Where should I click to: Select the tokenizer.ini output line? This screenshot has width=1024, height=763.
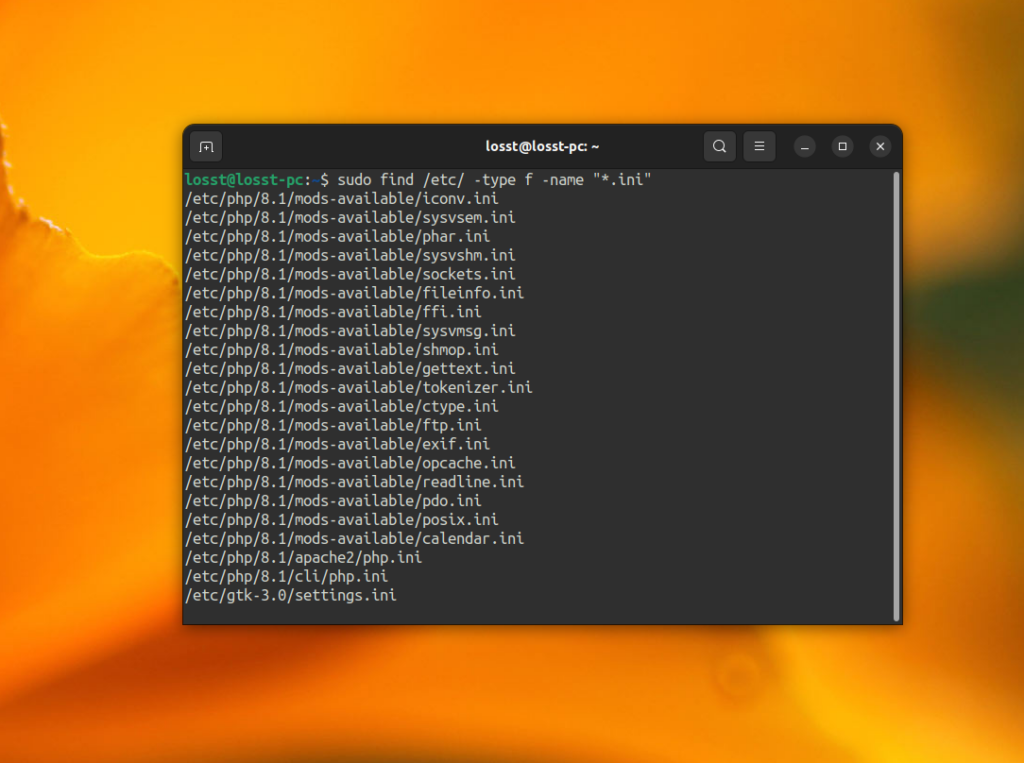click(357, 387)
